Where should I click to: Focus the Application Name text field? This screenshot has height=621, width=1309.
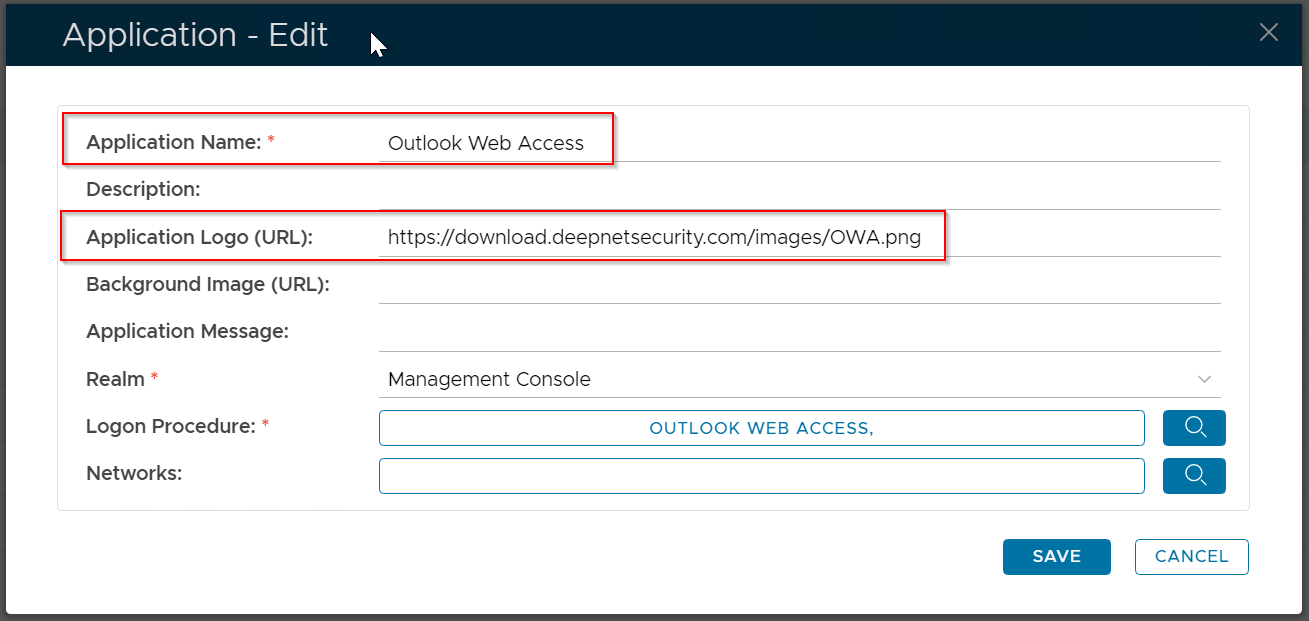(x=798, y=143)
